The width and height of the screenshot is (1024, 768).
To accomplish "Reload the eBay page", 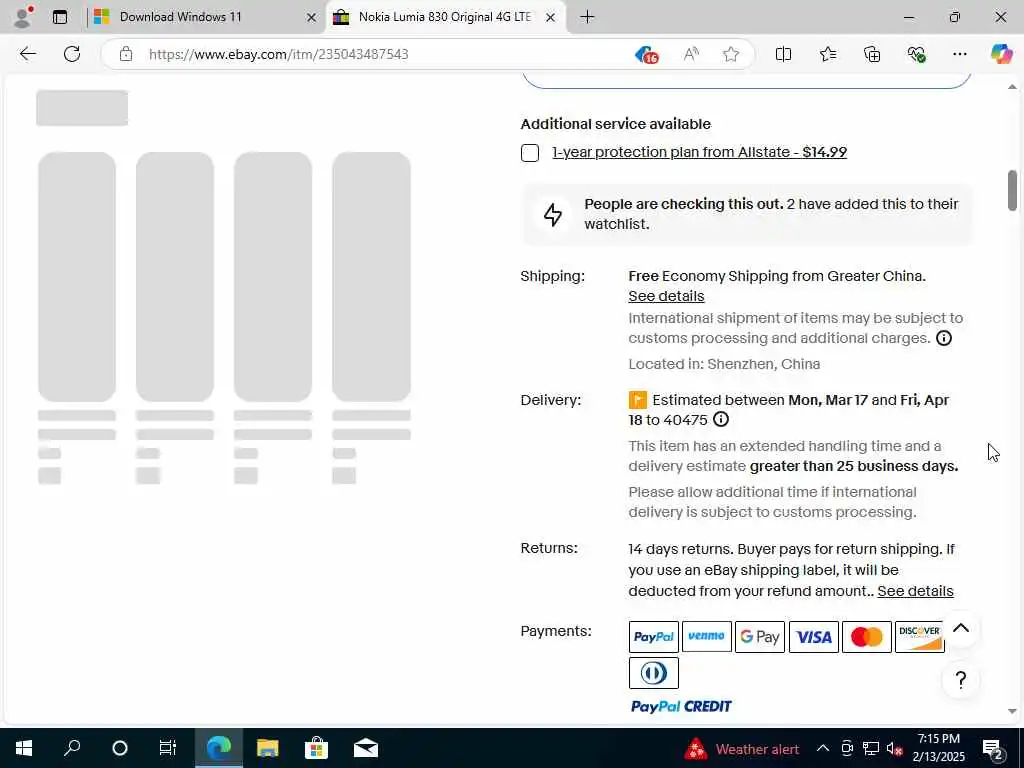I will (x=72, y=54).
